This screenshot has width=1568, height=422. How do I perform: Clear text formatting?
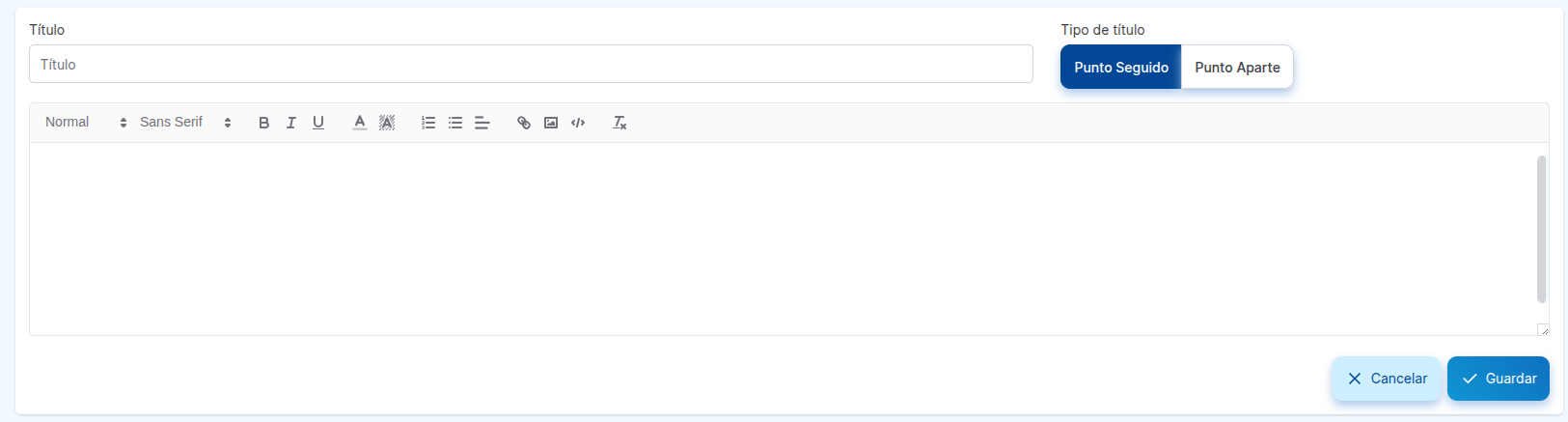(x=619, y=123)
